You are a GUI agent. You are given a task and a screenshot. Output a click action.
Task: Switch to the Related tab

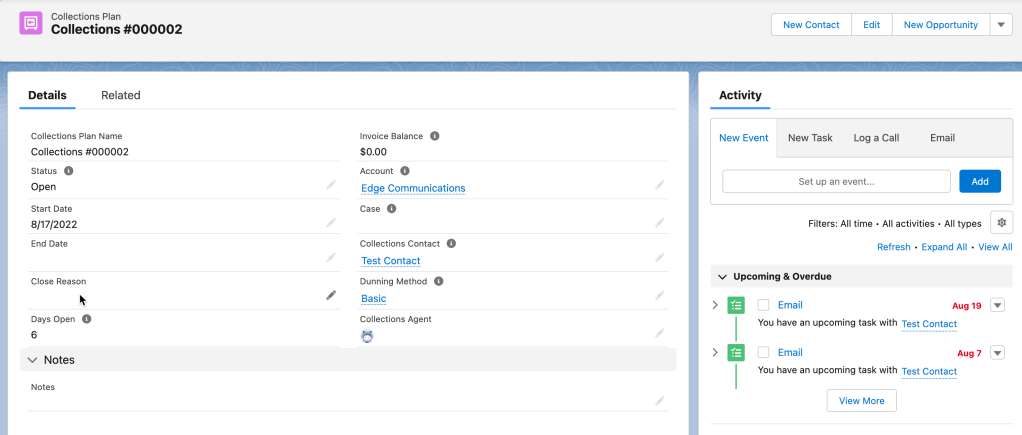[x=121, y=95]
